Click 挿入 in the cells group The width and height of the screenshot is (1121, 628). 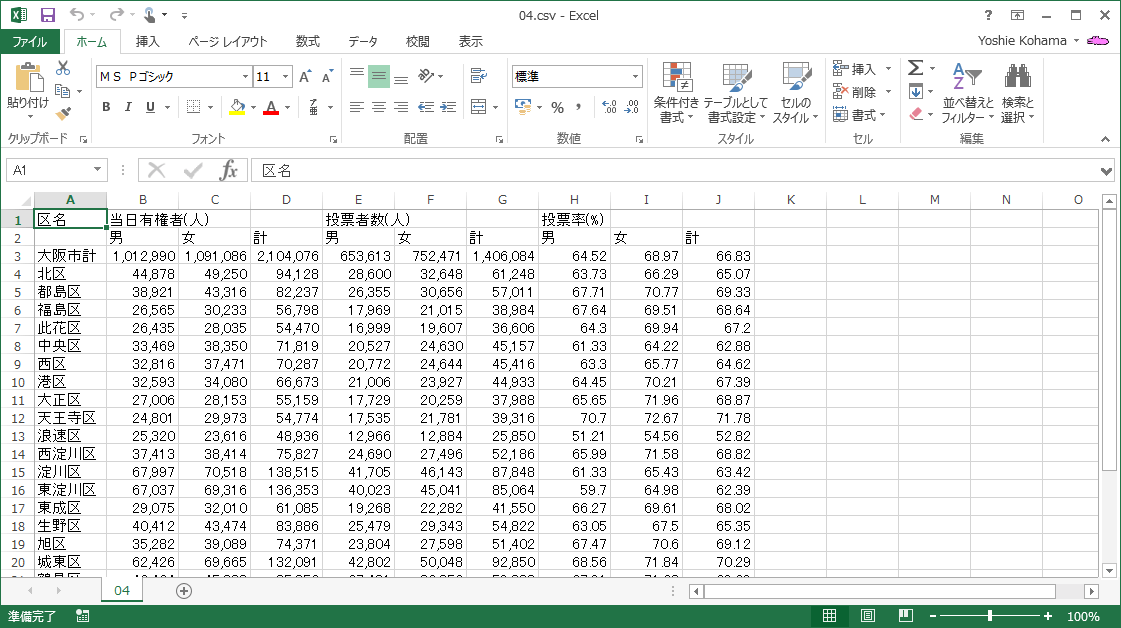point(862,69)
